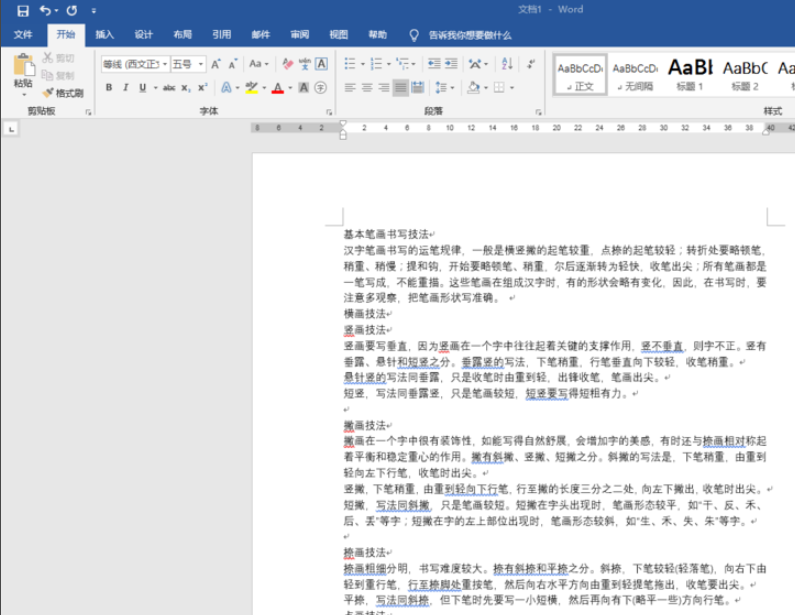Open the 布局 (Layout) ribbon tab
The width and height of the screenshot is (795, 615).
[182, 35]
